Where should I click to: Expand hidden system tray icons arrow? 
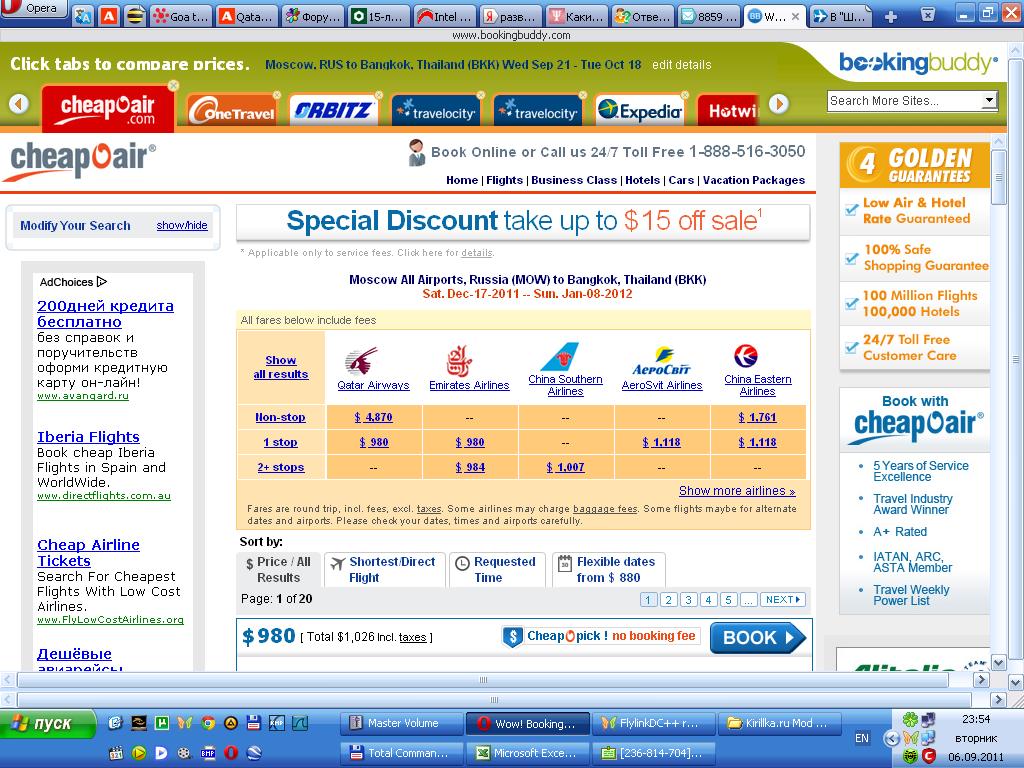click(891, 739)
